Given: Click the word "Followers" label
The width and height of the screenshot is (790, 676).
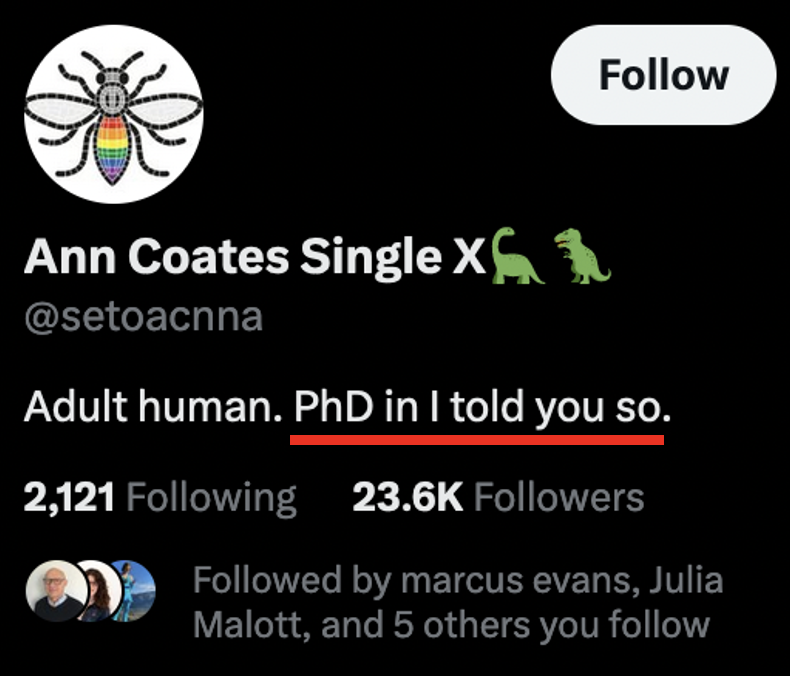Looking at the screenshot, I should 558,497.
